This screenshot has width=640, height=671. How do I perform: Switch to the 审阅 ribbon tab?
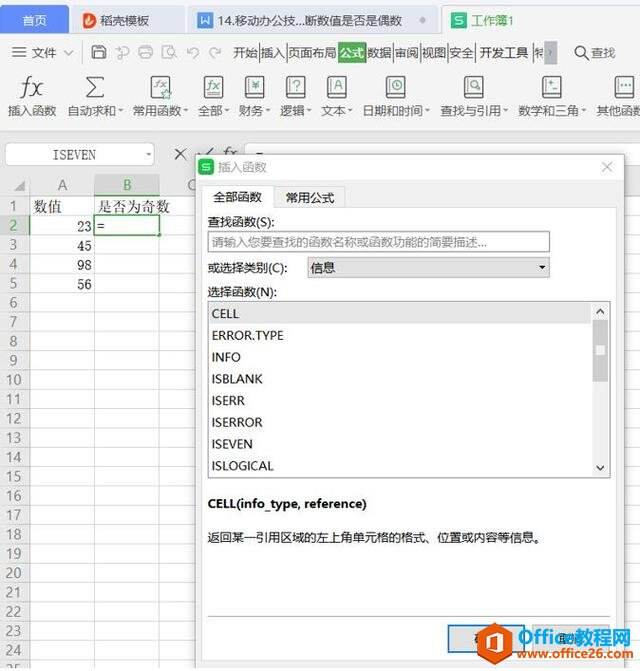tap(406, 53)
